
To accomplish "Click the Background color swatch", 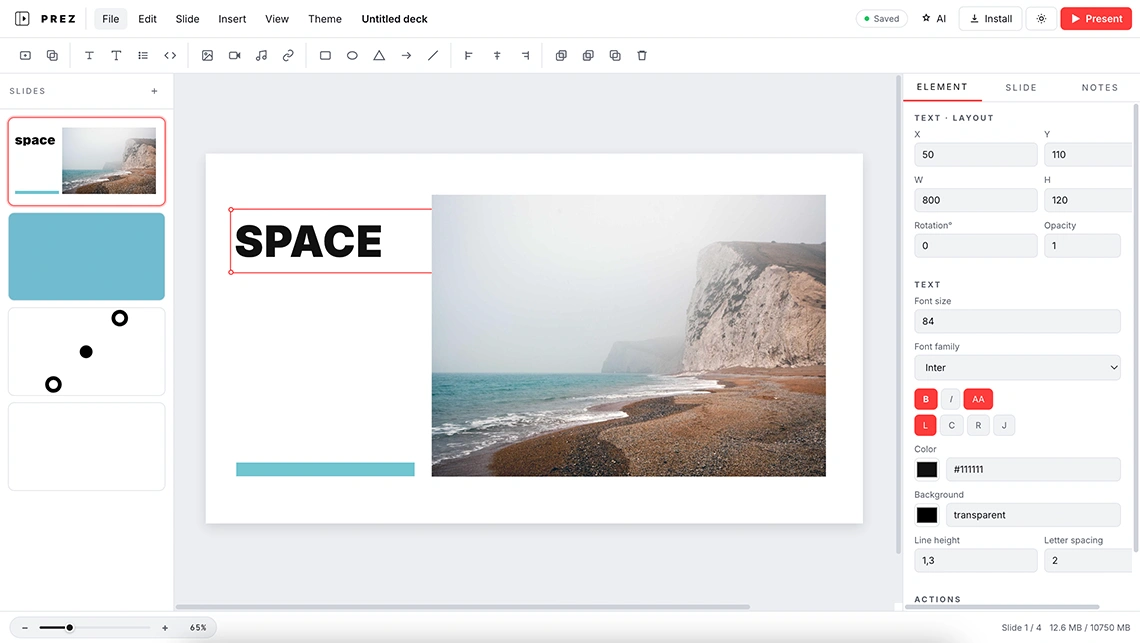I will click(x=926, y=515).
